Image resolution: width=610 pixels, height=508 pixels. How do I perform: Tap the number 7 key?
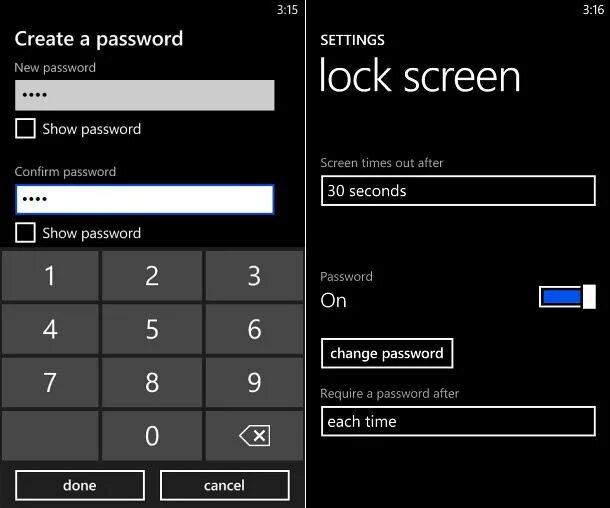pyautogui.click(x=50, y=382)
